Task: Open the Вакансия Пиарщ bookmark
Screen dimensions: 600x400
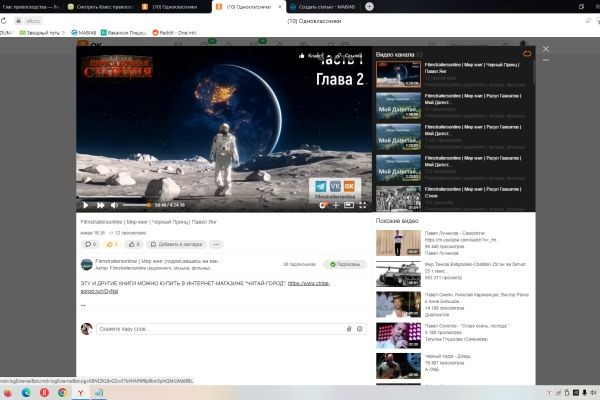Action: (x=124, y=33)
